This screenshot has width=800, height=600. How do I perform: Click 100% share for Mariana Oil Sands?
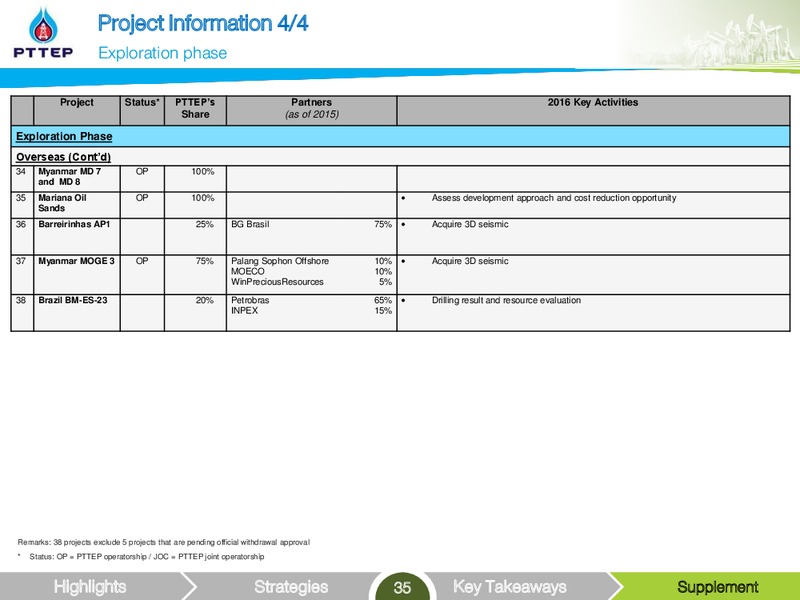click(203, 198)
